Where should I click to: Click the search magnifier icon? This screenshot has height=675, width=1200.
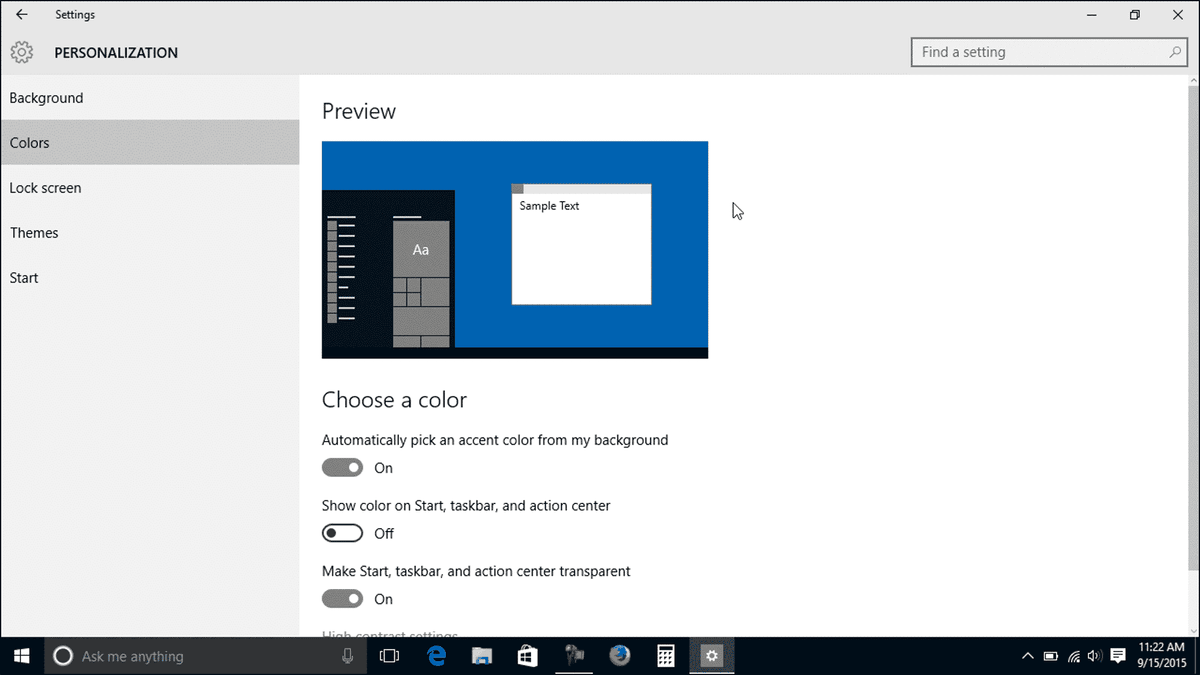point(1176,52)
